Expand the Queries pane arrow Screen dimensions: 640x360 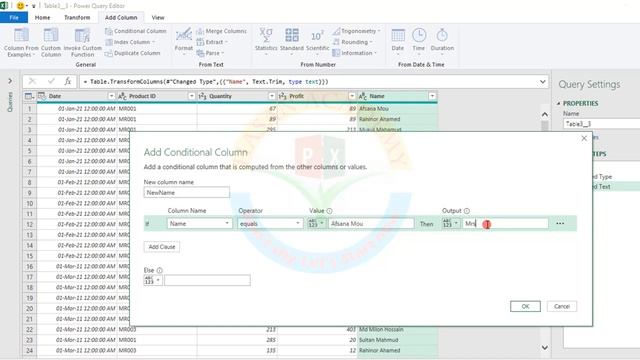click(10, 81)
